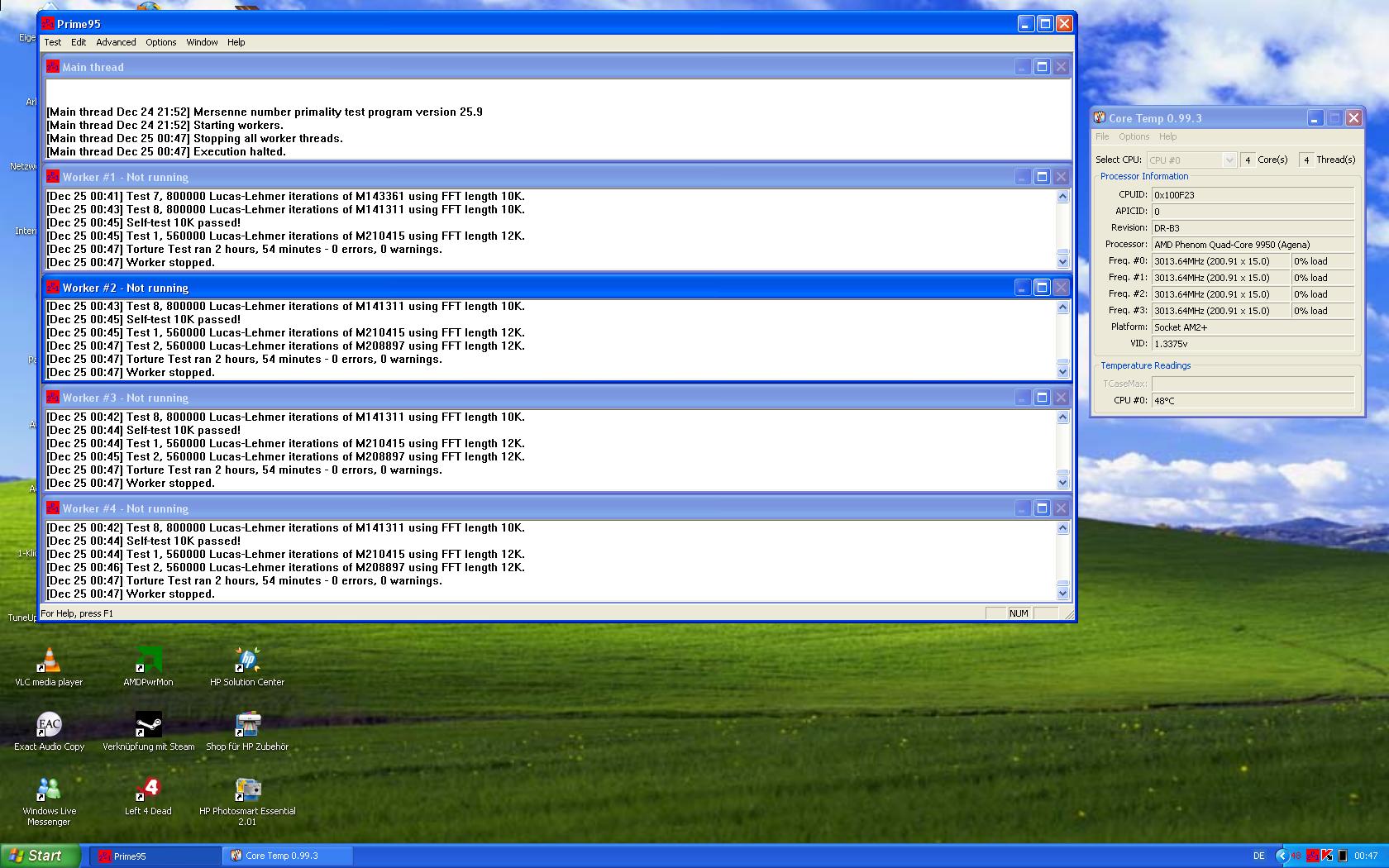The image size is (1389, 868).
Task: Click the Worker #4 scroll down arrow
Action: coord(1063,594)
